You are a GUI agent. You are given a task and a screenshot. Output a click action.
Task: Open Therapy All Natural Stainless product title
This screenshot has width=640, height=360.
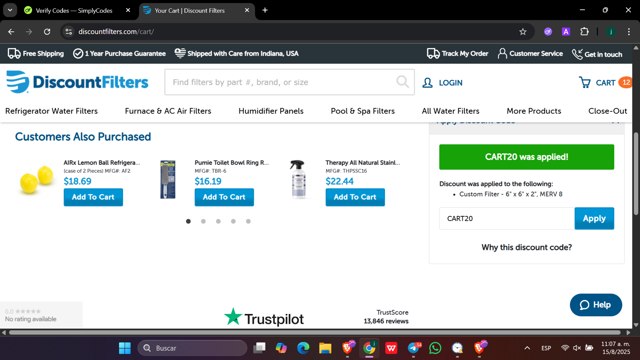pos(363,162)
